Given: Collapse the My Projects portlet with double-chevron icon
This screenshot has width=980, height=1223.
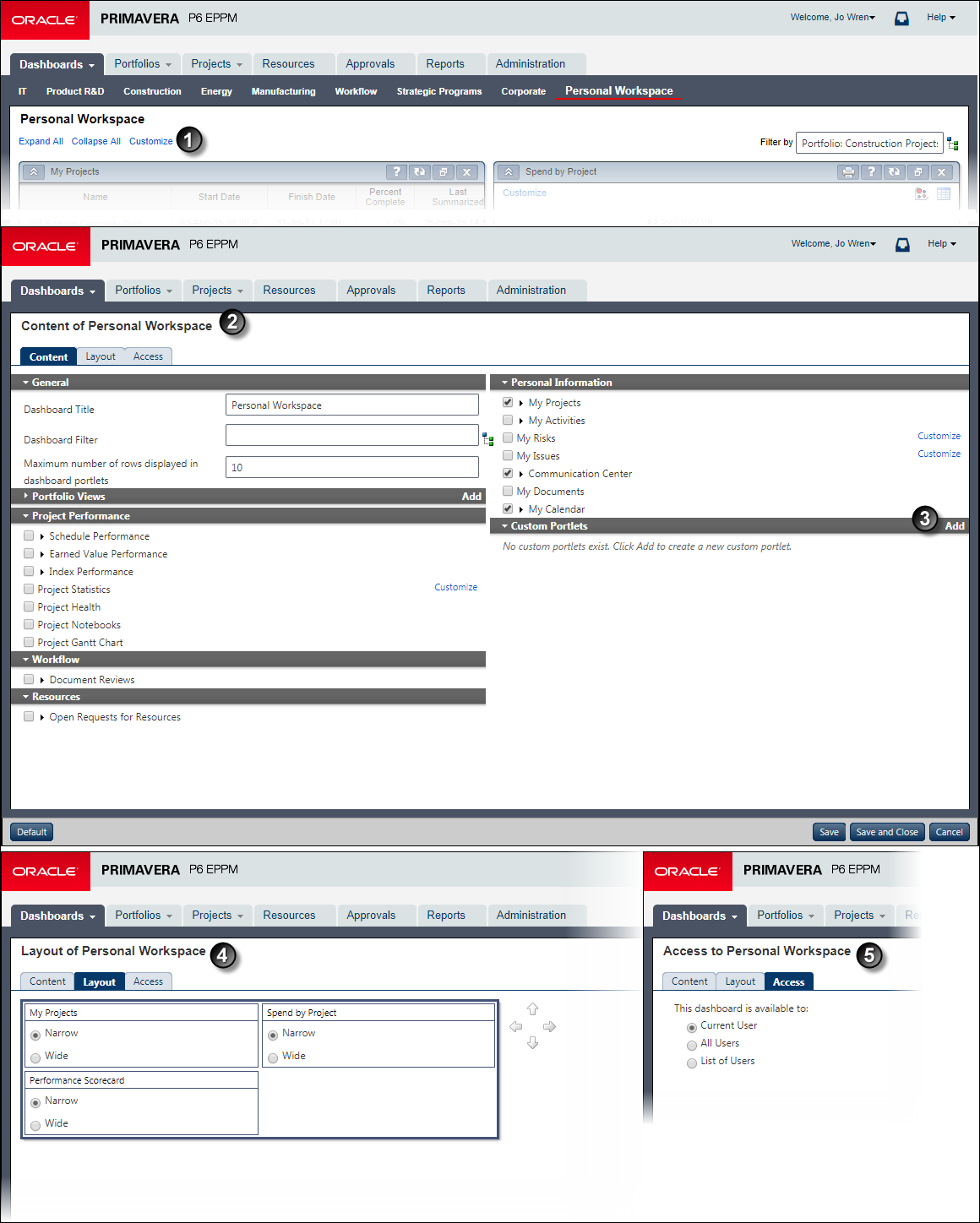Looking at the screenshot, I should point(34,171).
